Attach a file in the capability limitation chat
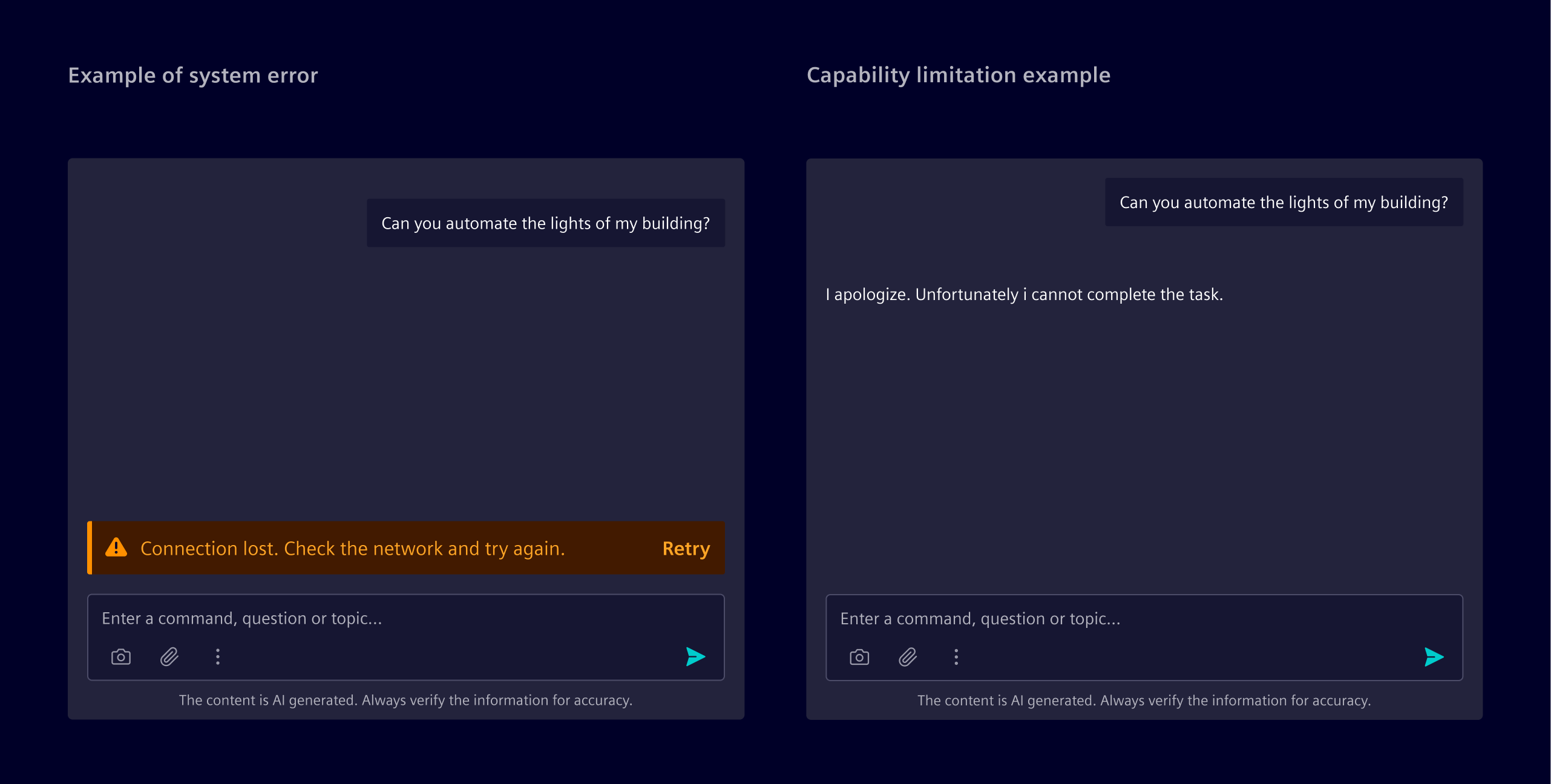Viewport: 1551px width, 784px height. coord(908,657)
